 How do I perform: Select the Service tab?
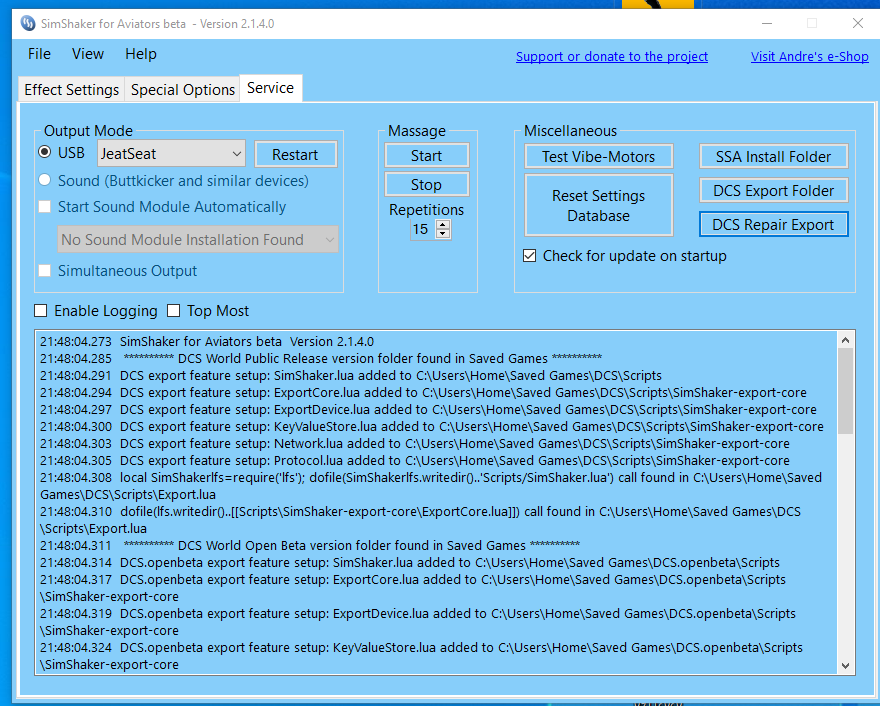point(271,88)
